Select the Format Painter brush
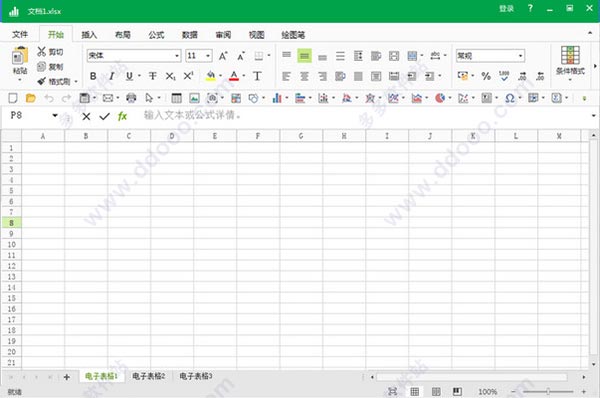The width and height of the screenshot is (600, 398). [41, 81]
